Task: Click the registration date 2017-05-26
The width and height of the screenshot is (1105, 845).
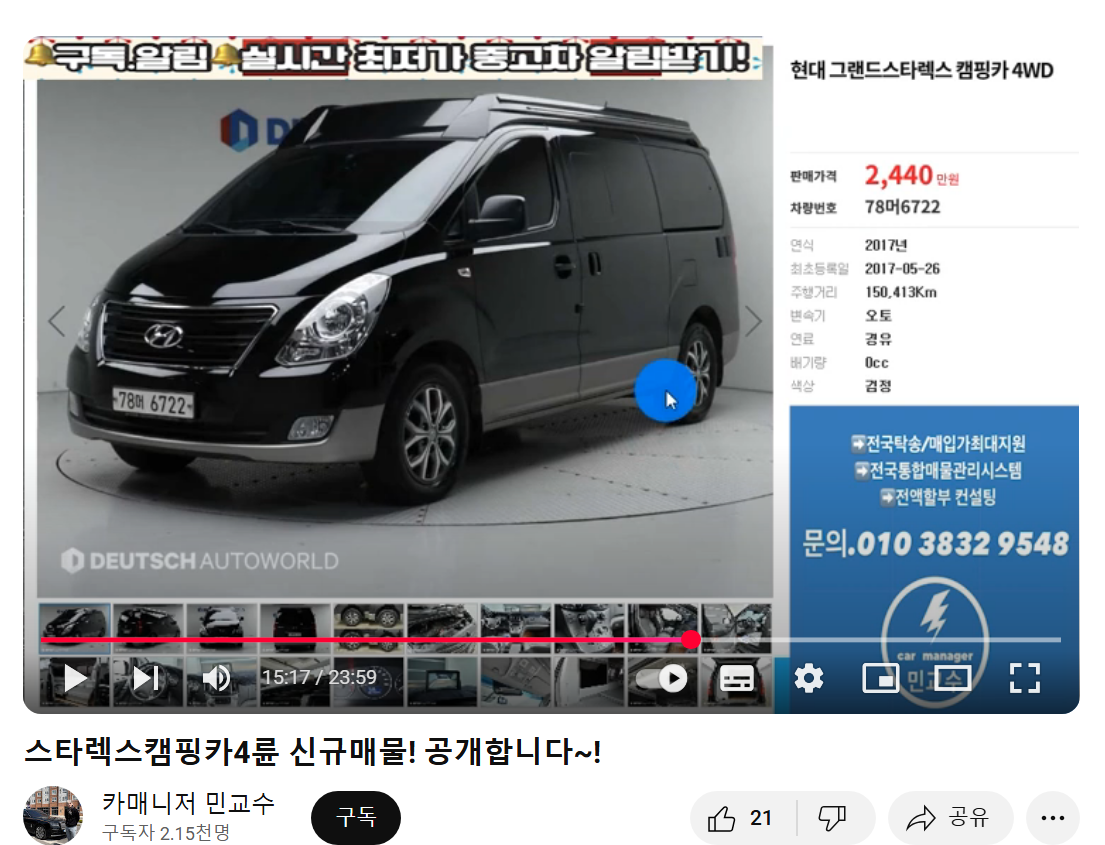Action: point(902,269)
